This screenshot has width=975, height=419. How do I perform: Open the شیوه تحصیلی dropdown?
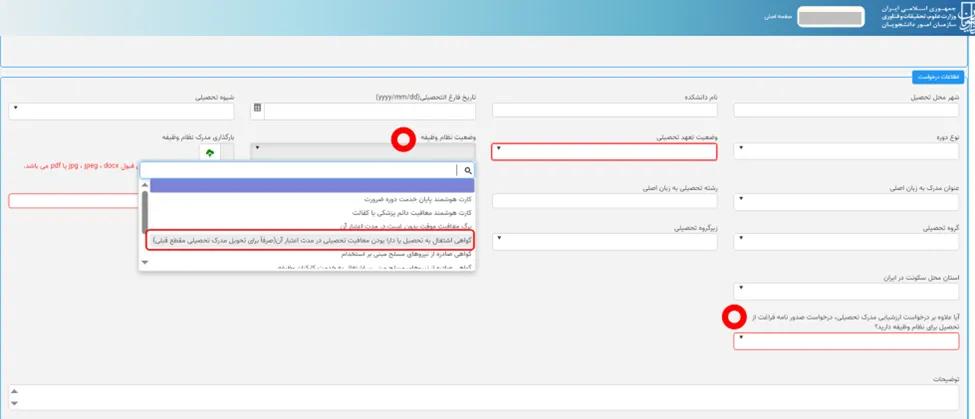pyautogui.click(x=121, y=111)
